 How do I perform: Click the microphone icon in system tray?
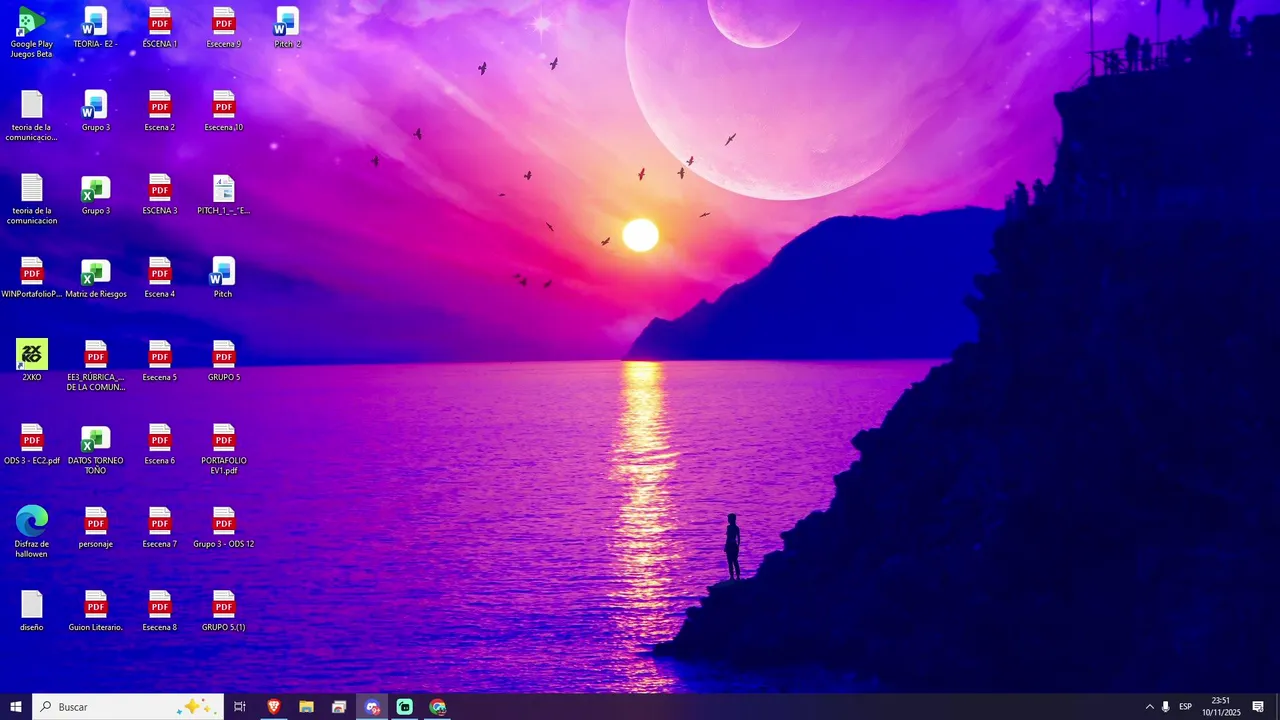click(x=1165, y=707)
